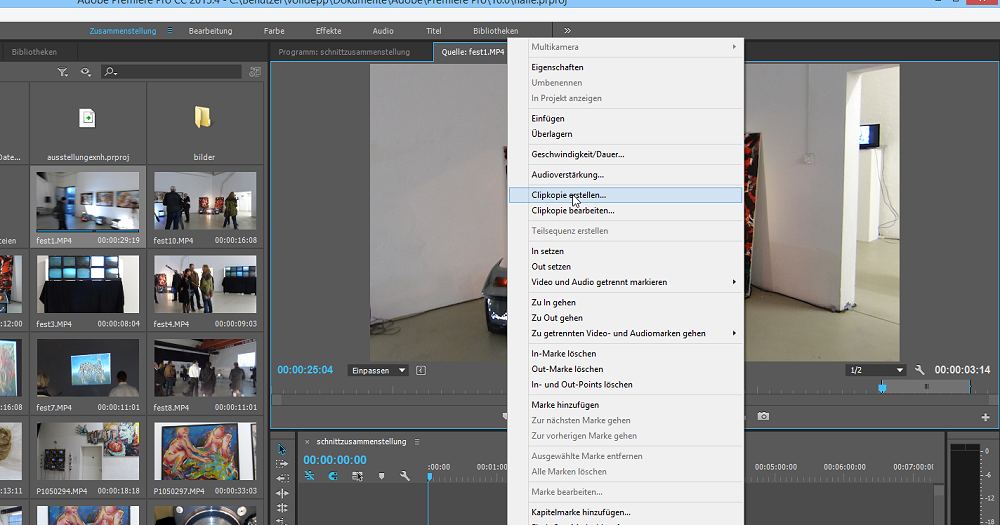Select the Track Select Forward tool
The height and width of the screenshot is (525, 1000).
(282, 464)
